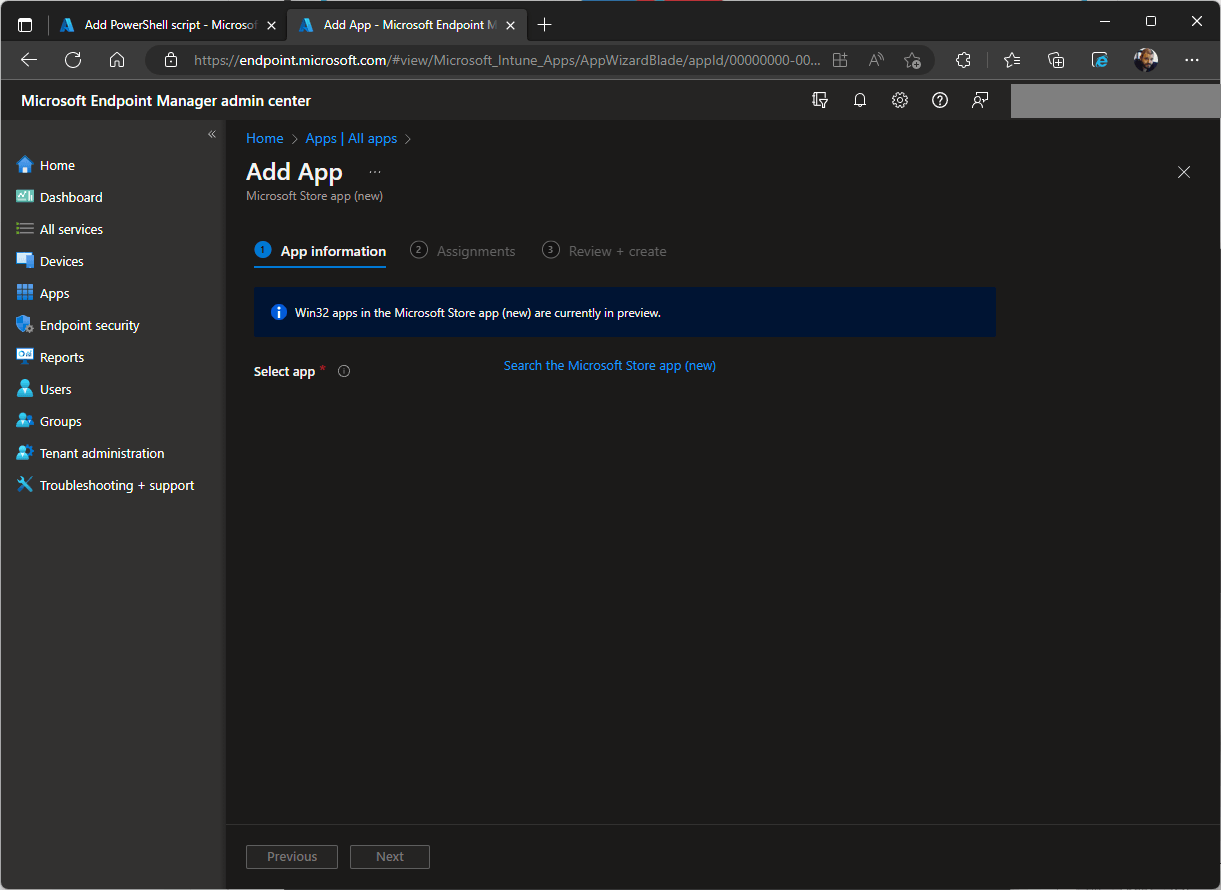Screen dimensions: 1221x890
Task: Click the browser address bar URL
Action: 507,60
